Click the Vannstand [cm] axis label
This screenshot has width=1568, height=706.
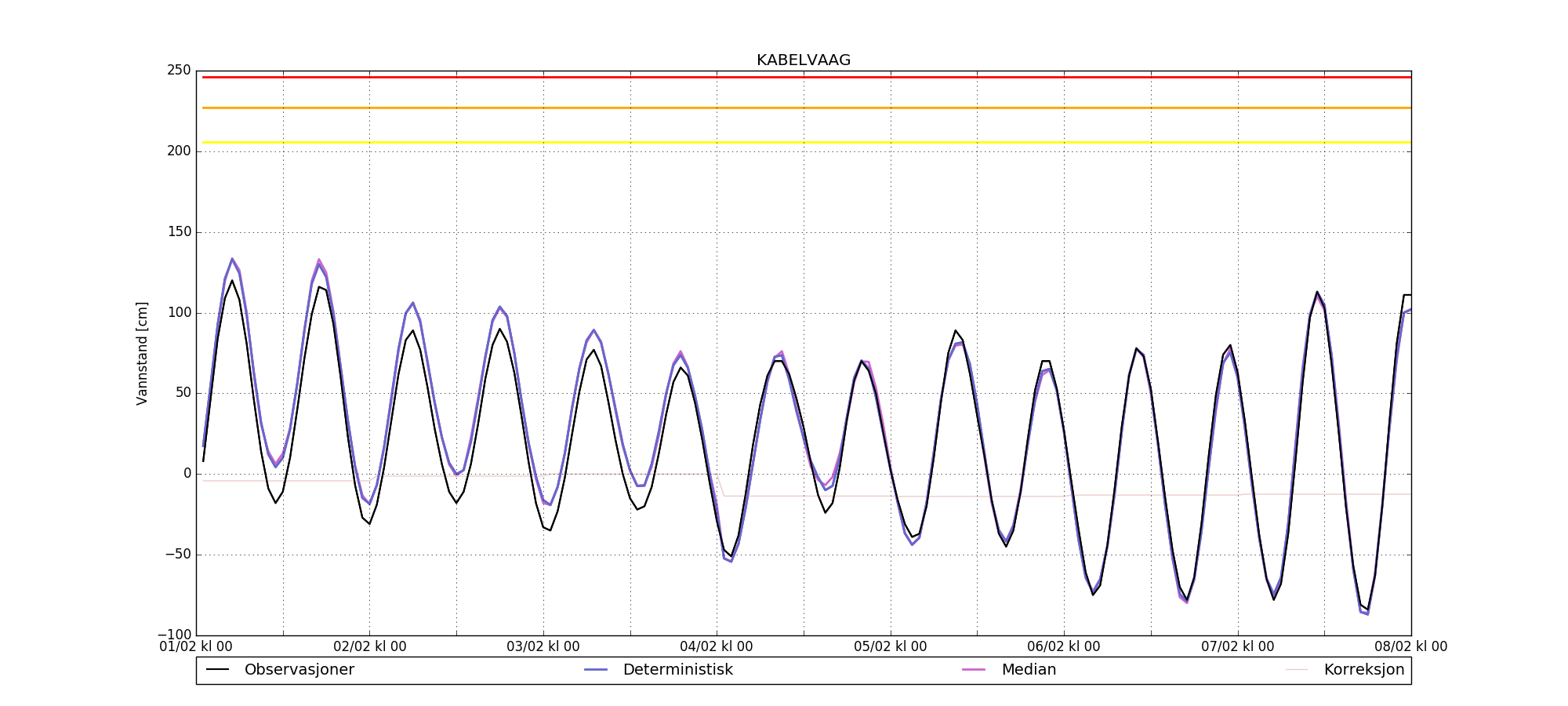(x=142, y=353)
